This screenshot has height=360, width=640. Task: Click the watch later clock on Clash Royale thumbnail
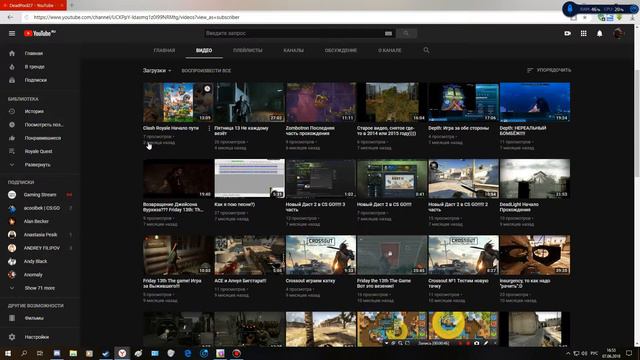click(207, 89)
